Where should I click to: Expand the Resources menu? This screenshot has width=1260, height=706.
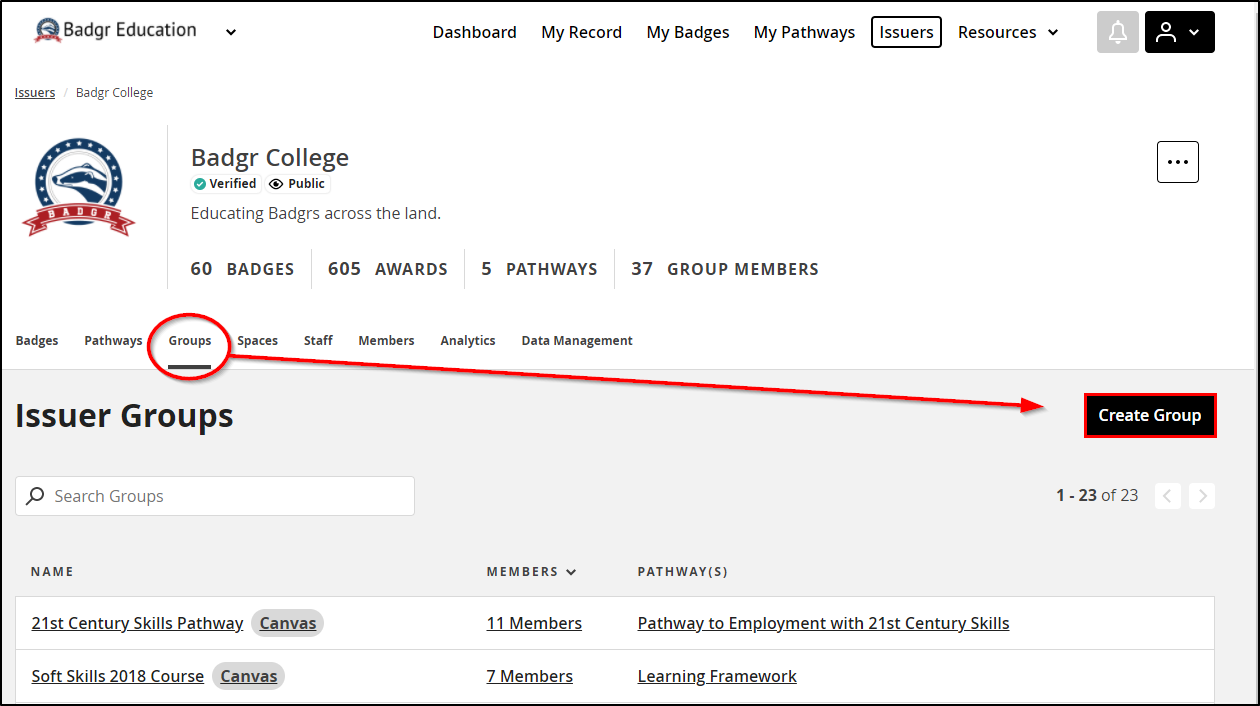1008,32
